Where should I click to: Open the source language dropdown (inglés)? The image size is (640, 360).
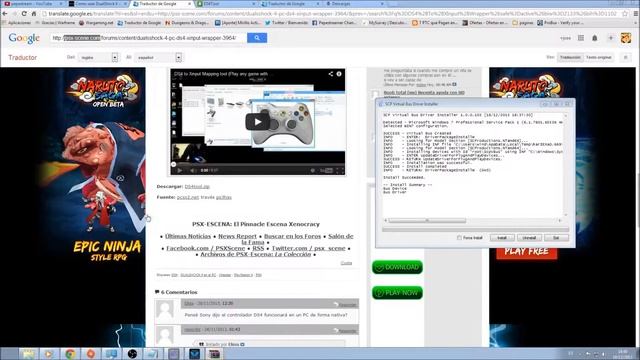pos(98,58)
